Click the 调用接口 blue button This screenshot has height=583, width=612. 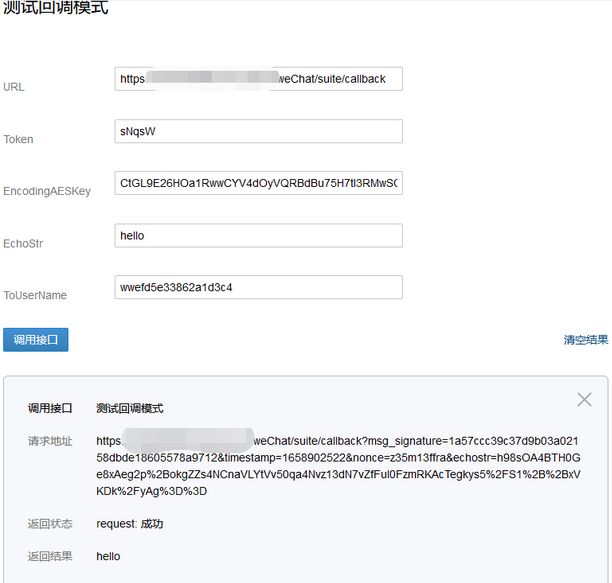tap(36, 340)
